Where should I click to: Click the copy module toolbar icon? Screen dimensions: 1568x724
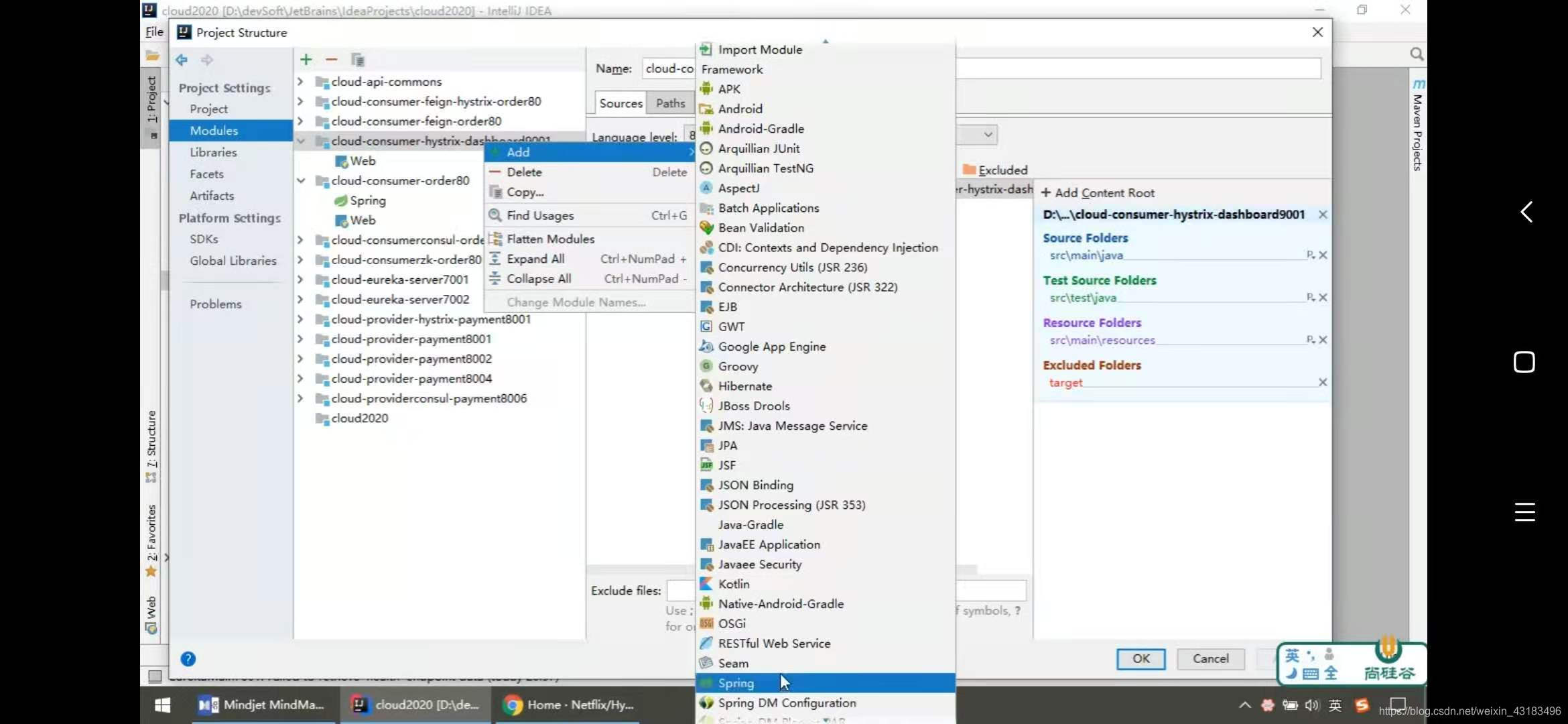(358, 60)
